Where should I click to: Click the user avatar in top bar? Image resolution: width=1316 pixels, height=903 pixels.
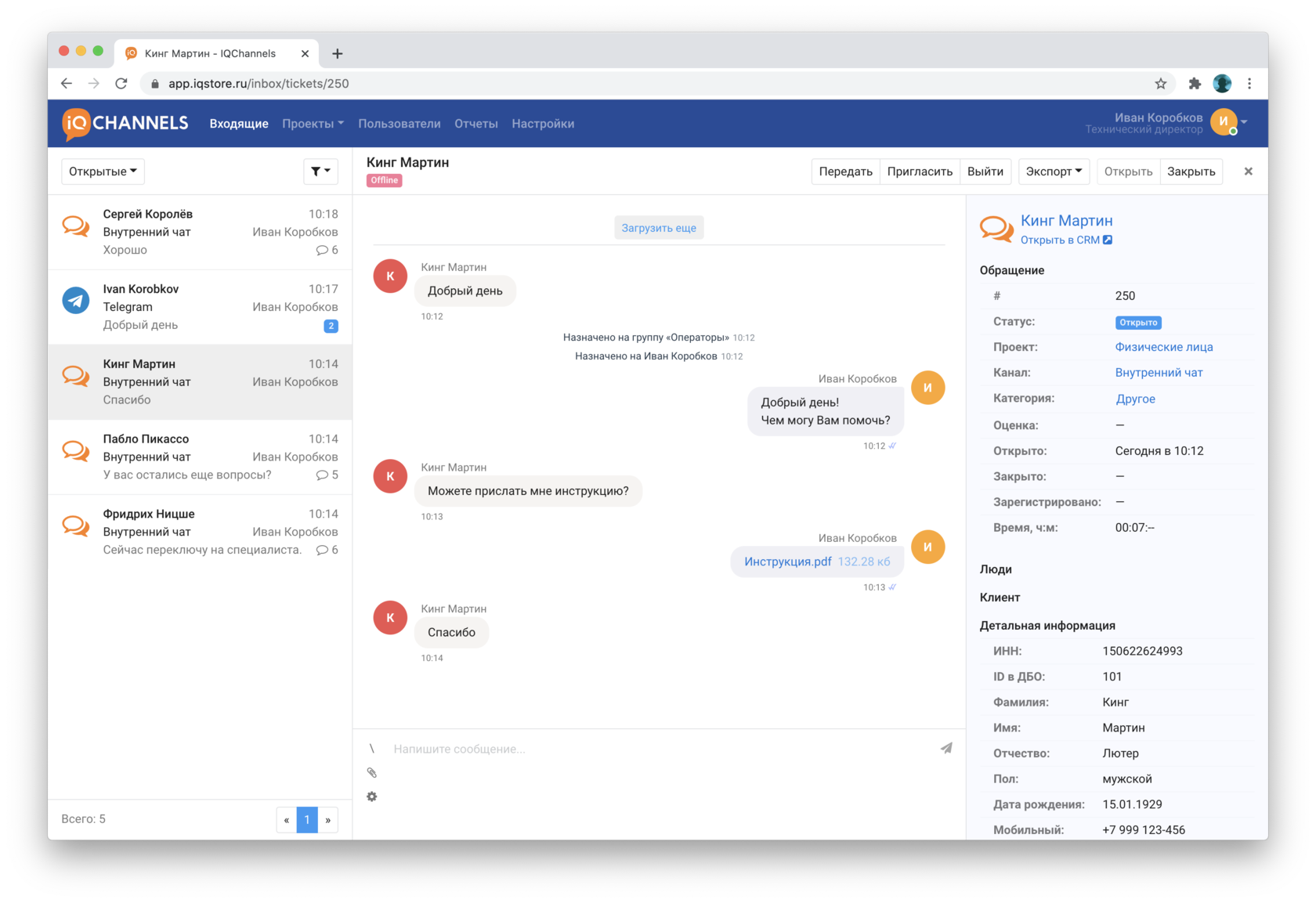click(1224, 121)
